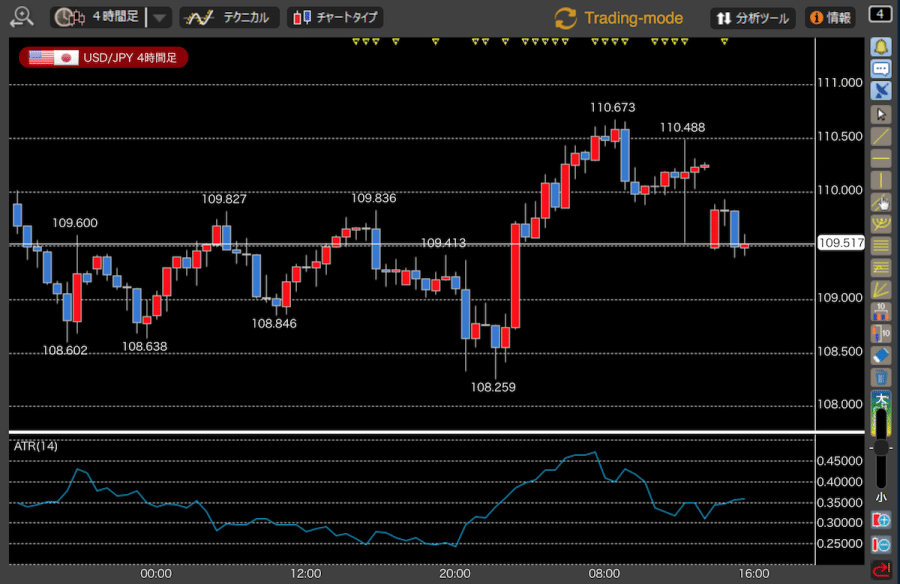900x584 pixels.
Task: Click the 111.000 price axis label
Action: pos(840,83)
